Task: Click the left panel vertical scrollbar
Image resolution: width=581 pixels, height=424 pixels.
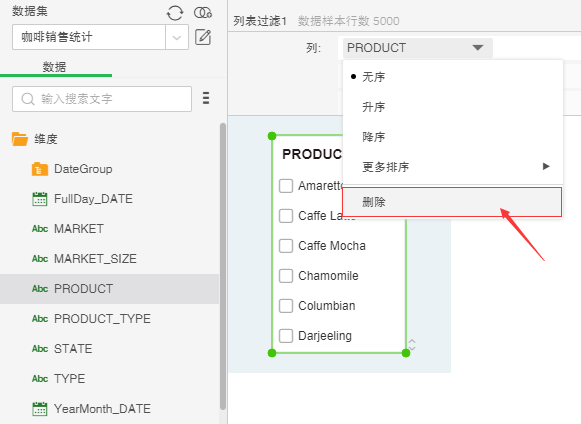Action: [x=223, y=266]
